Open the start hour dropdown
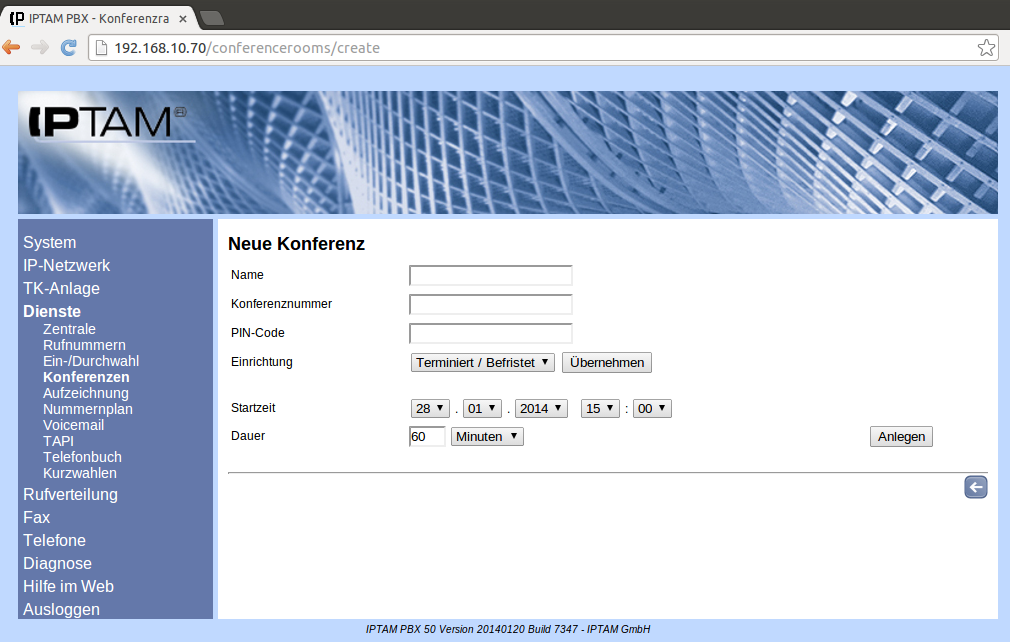The height and width of the screenshot is (642, 1010). tap(600, 408)
